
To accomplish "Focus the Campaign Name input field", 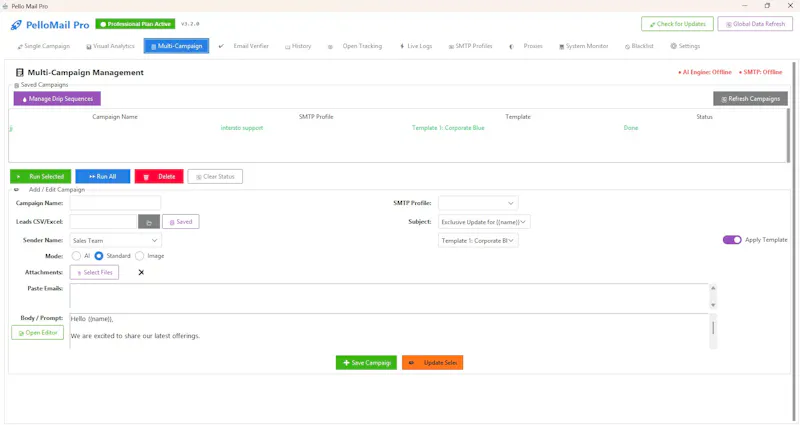I will [115, 203].
